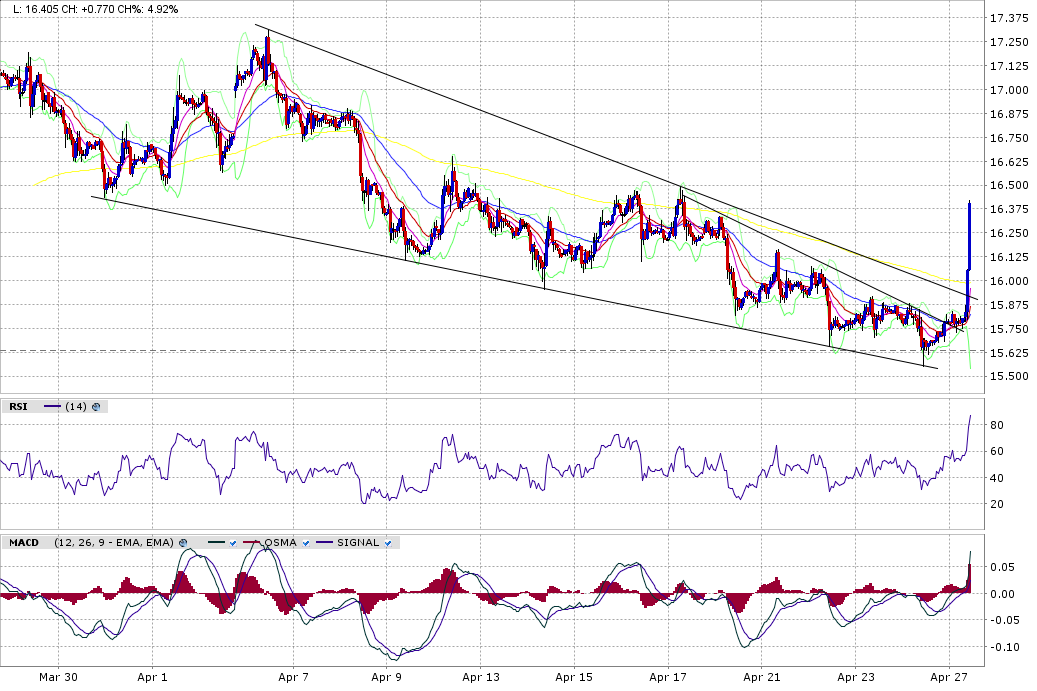The width and height of the screenshot is (1037, 691).
Task: Click the OSMA legend label
Action: coord(280,543)
